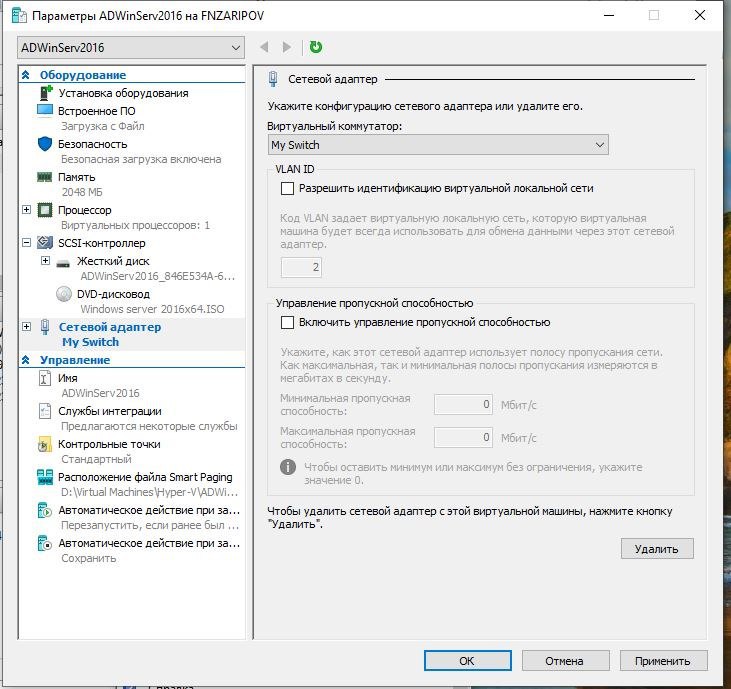Click 'Перезапустить, если ранее был ...' text

pos(150,525)
